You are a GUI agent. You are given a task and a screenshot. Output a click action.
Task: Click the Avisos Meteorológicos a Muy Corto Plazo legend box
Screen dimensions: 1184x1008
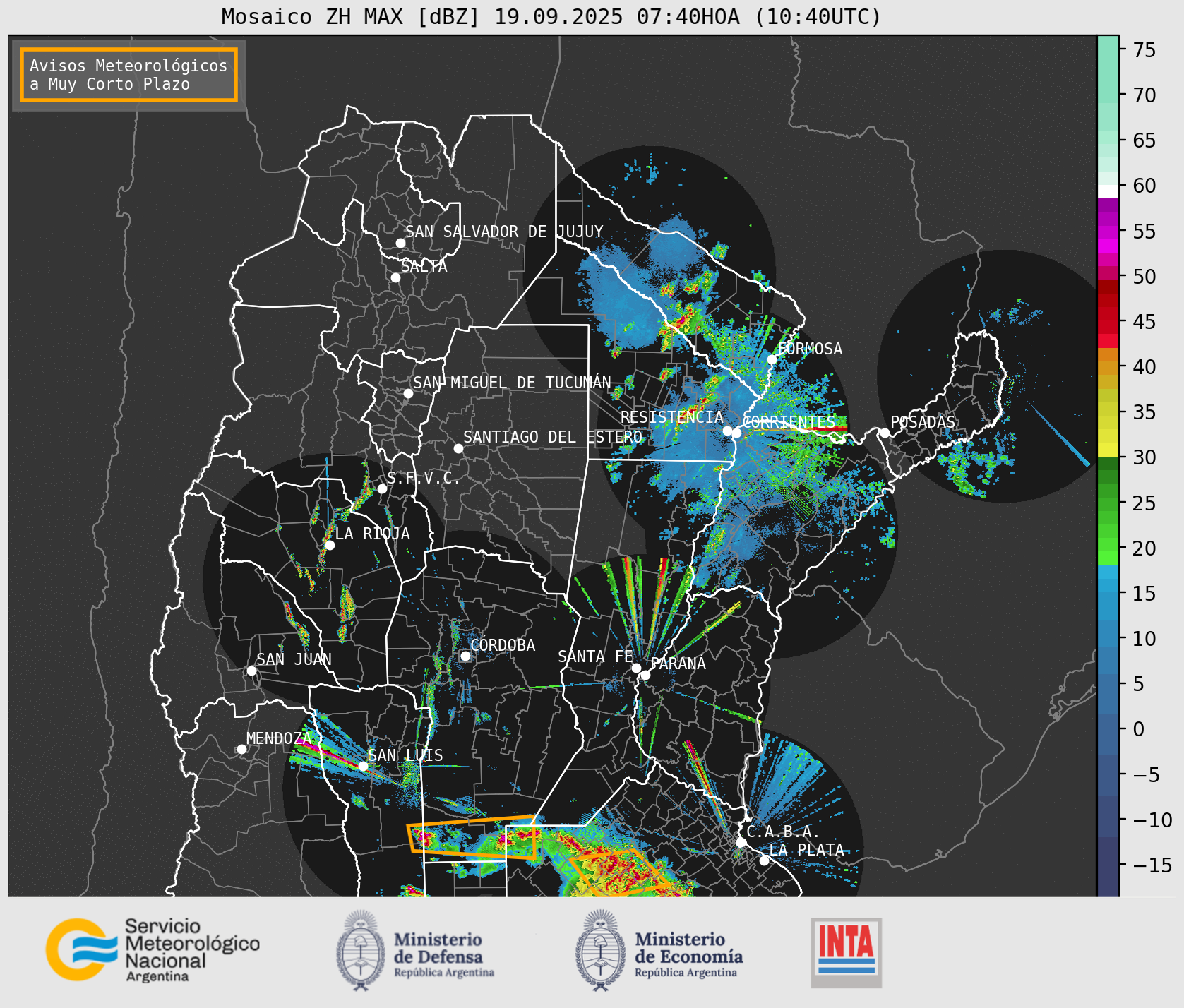pos(129,76)
